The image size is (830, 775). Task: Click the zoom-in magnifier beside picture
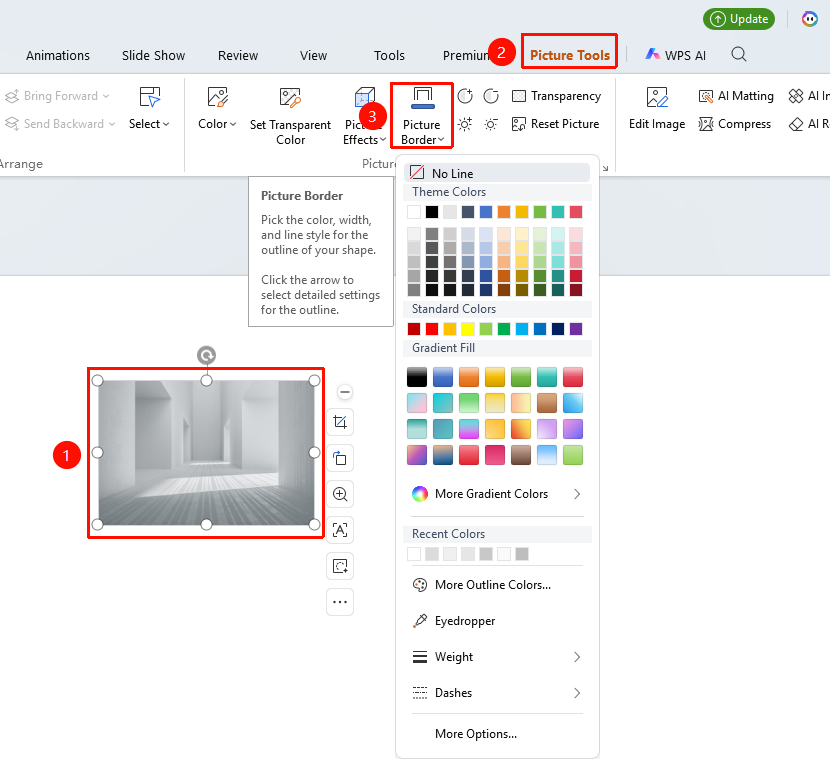[340, 494]
